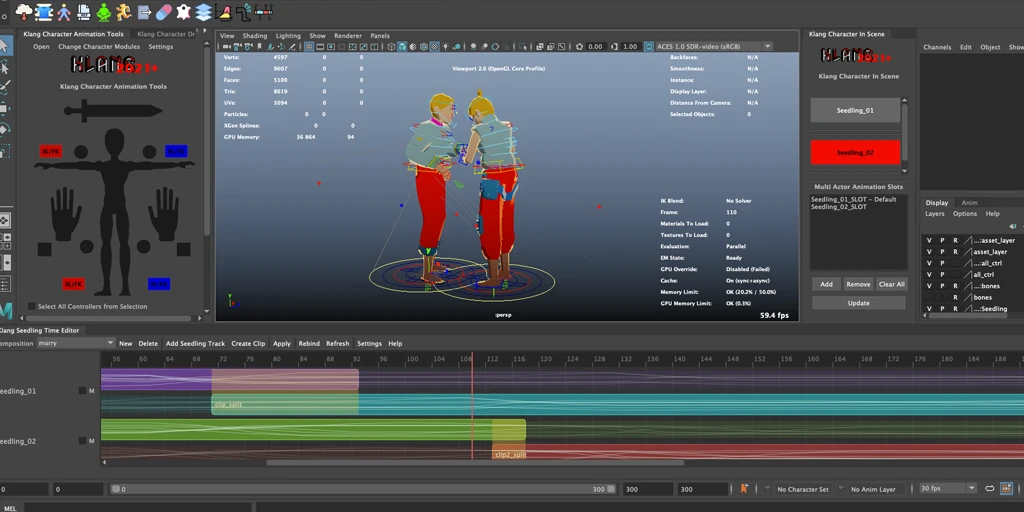Viewport: 1024px width, 512px height.
Task: Open the viewport Panels menu
Action: point(379,36)
